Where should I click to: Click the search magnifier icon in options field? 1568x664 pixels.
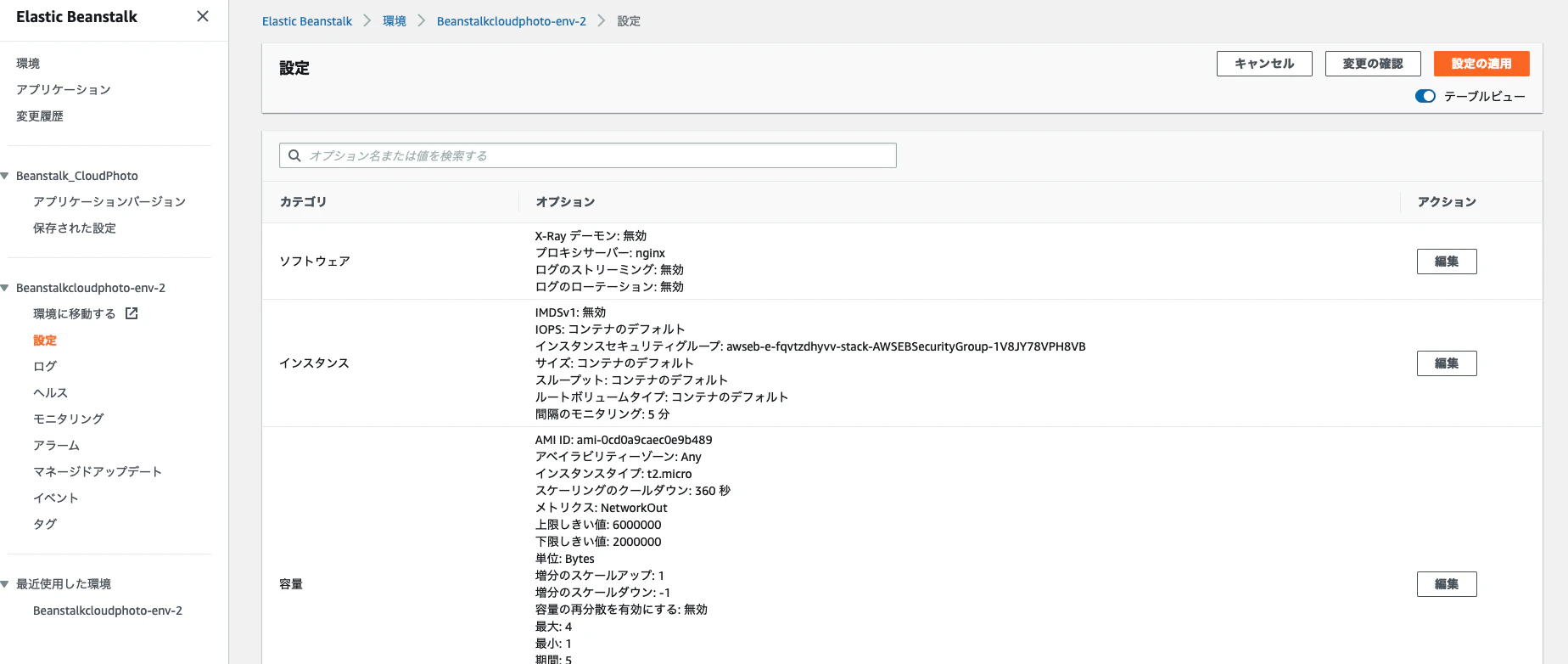point(294,155)
